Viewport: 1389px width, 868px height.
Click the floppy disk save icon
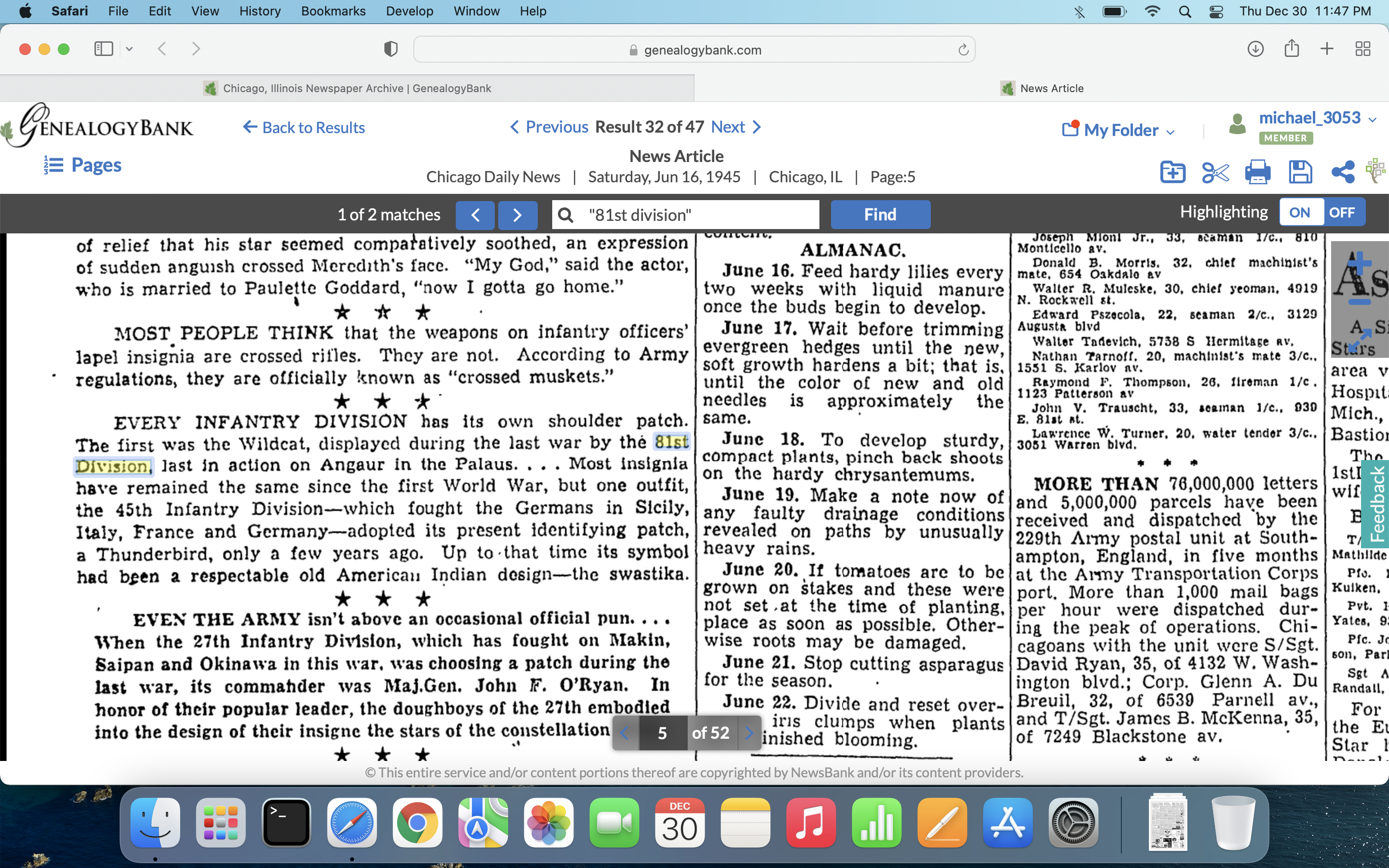click(1300, 172)
